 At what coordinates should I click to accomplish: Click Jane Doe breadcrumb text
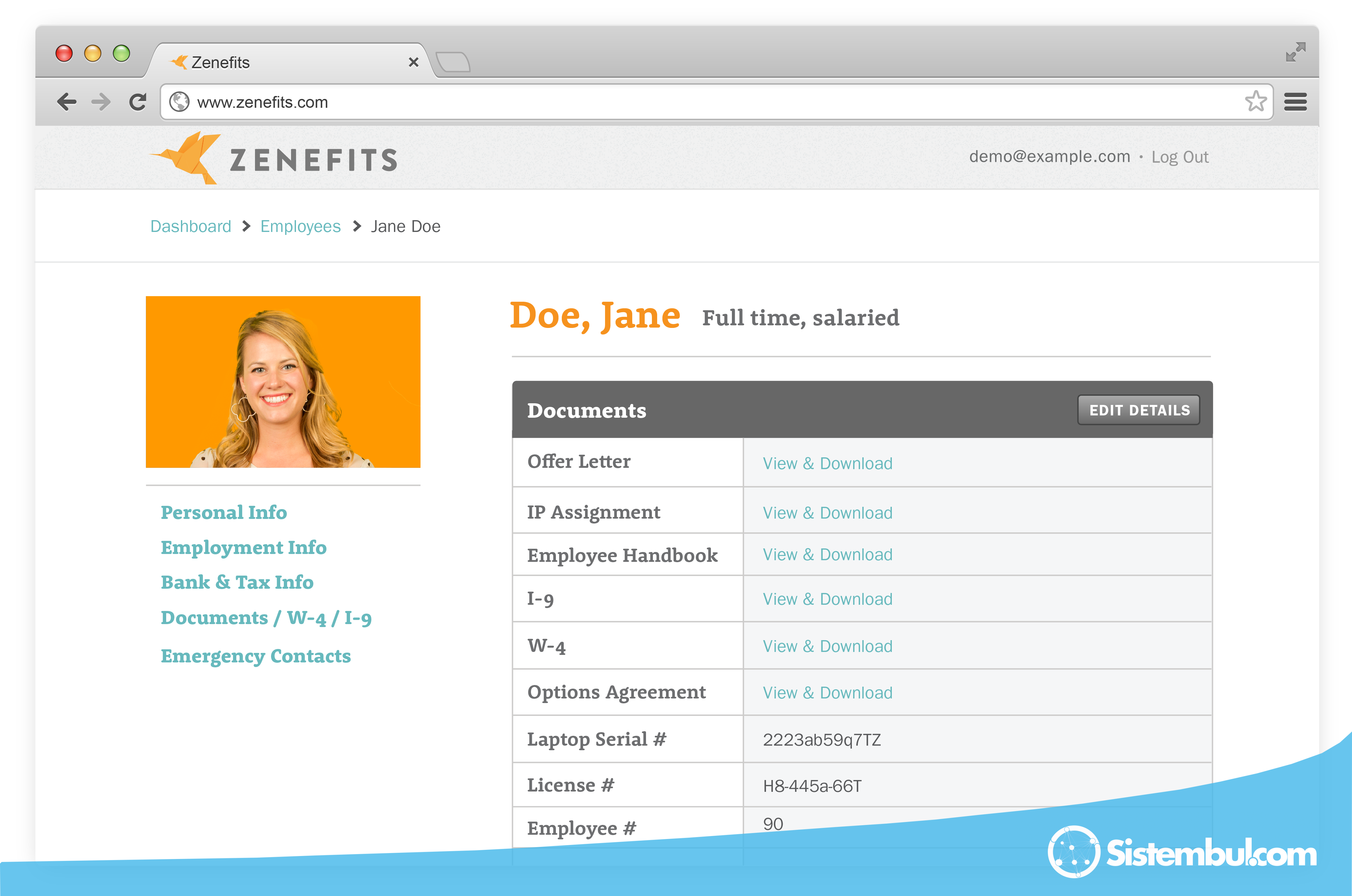(405, 226)
